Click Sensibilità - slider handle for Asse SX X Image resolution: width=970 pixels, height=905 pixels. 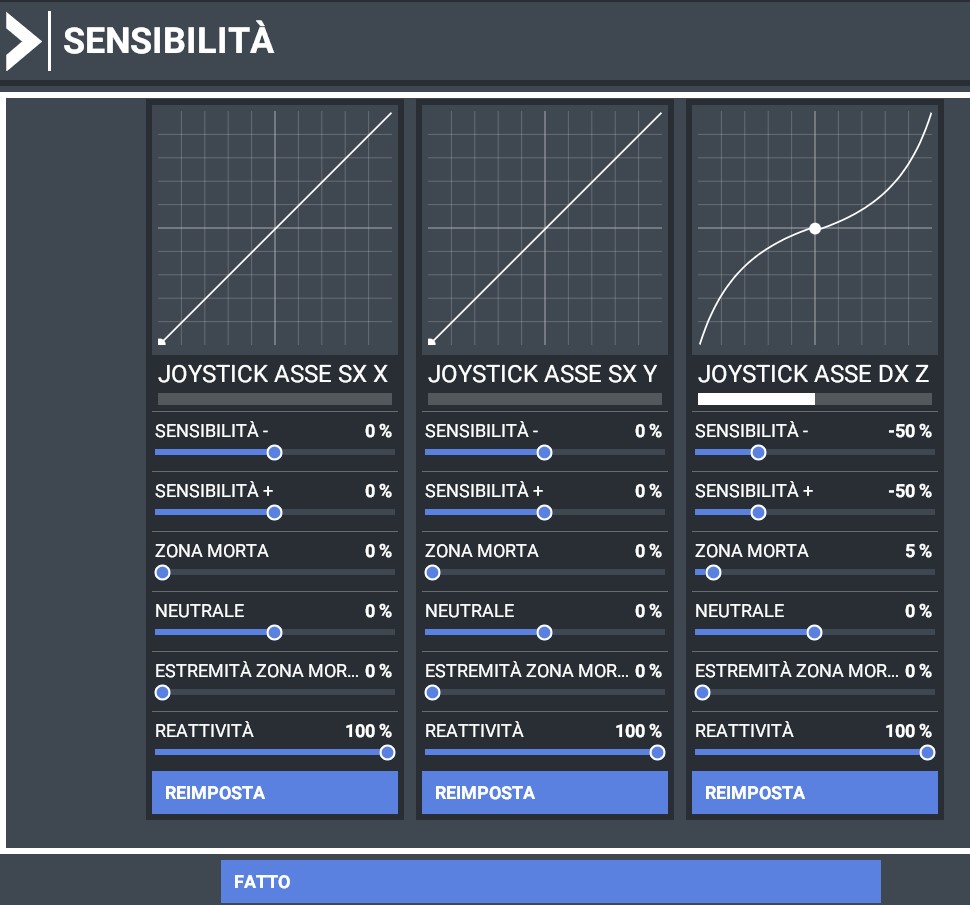coord(275,453)
